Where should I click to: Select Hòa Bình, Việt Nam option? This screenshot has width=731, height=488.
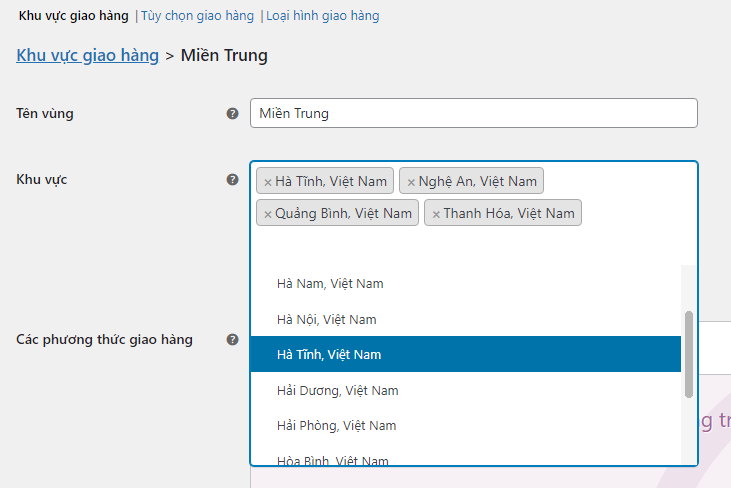pos(333,460)
